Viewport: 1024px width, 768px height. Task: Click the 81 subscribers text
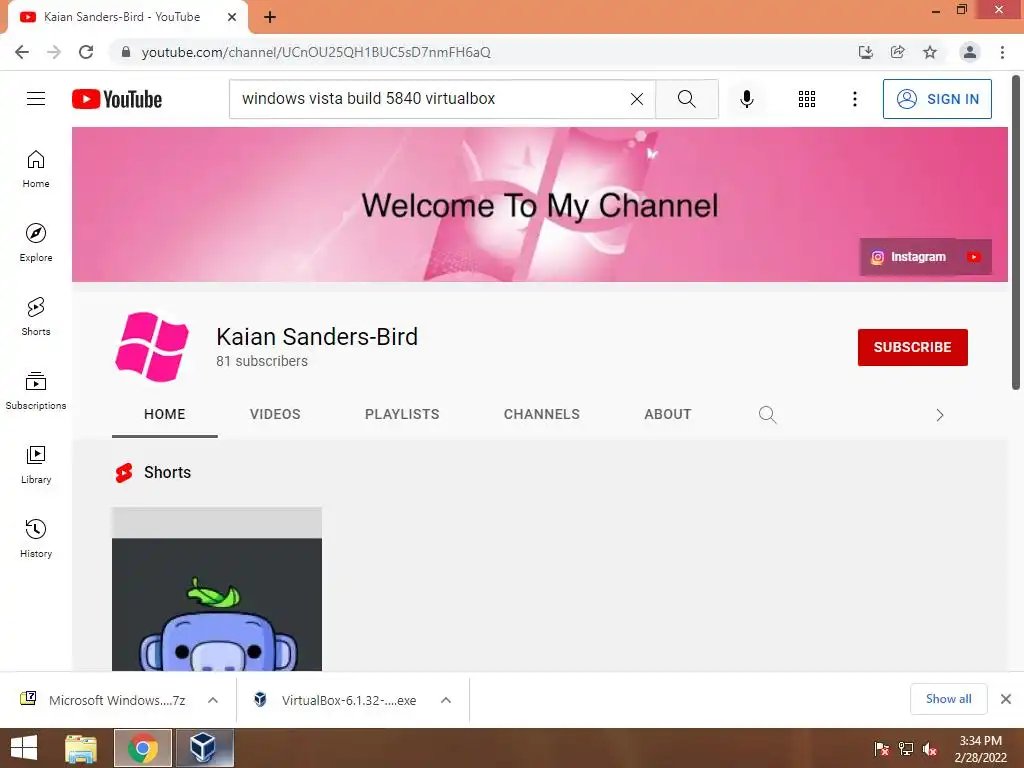pyautogui.click(x=262, y=361)
